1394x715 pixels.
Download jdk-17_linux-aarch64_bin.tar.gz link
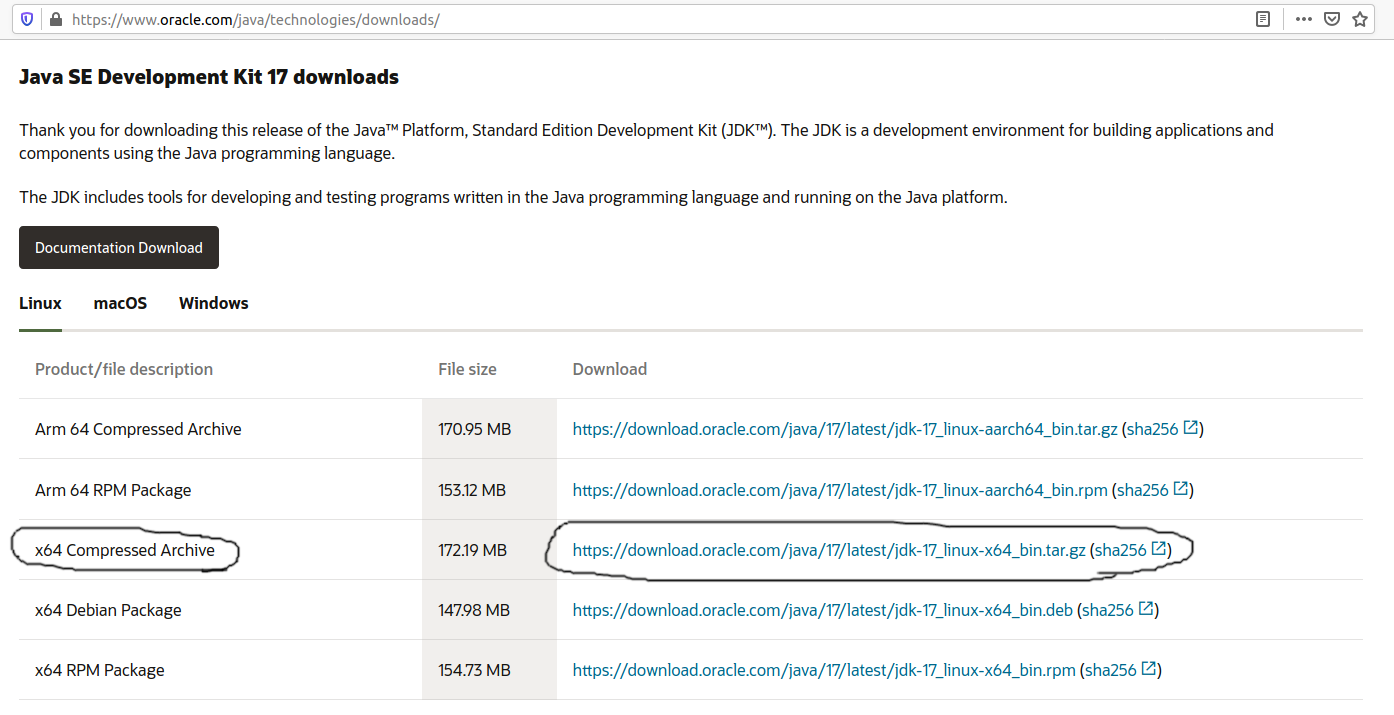tap(844, 430)
